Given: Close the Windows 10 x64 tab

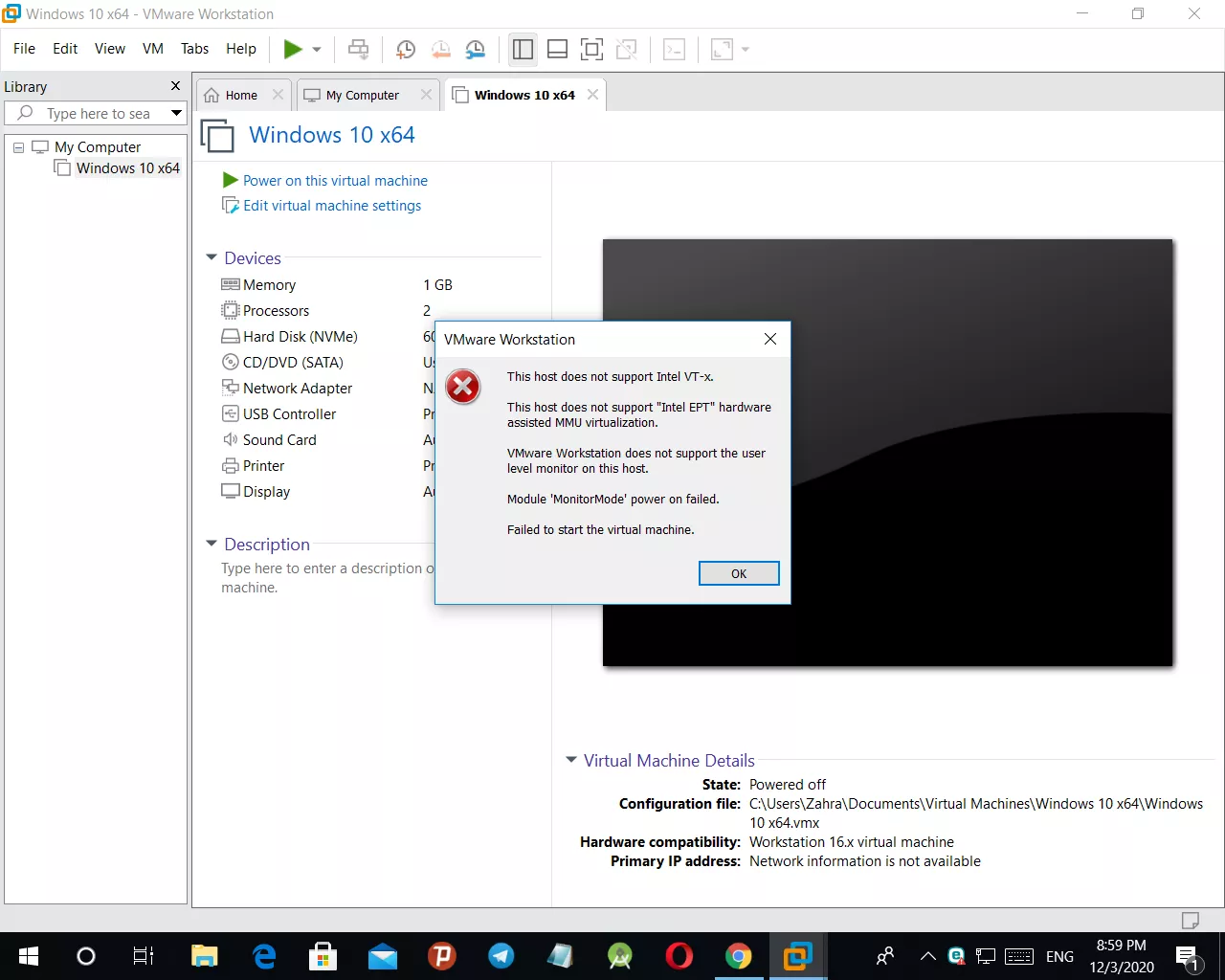Looking at the screenshot, I should 592,94.
